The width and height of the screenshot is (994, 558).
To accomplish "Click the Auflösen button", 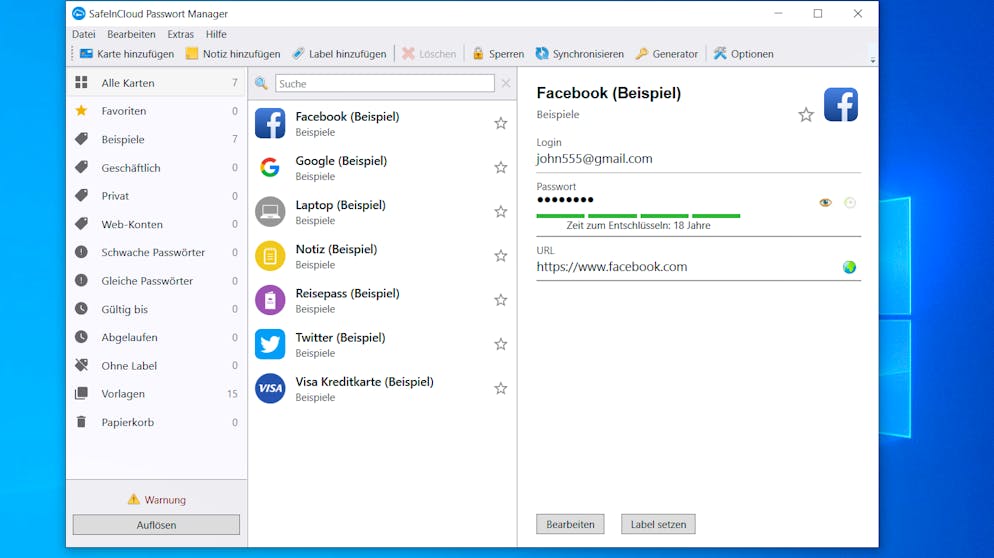I will coord(156,525).
